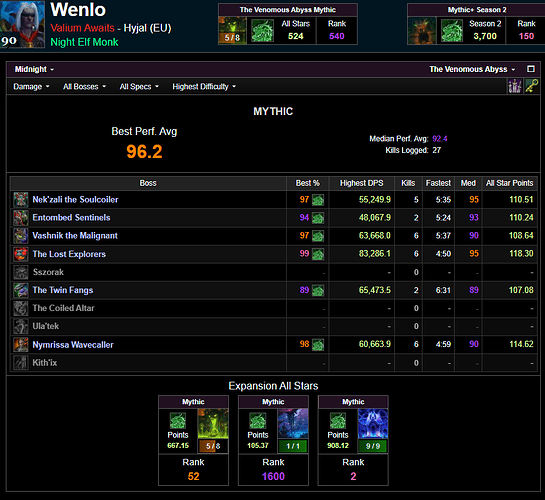This screenshot has width=545, height=500.
Task: Click Ula'tek boss icon
Action: [x=21, y=326]
